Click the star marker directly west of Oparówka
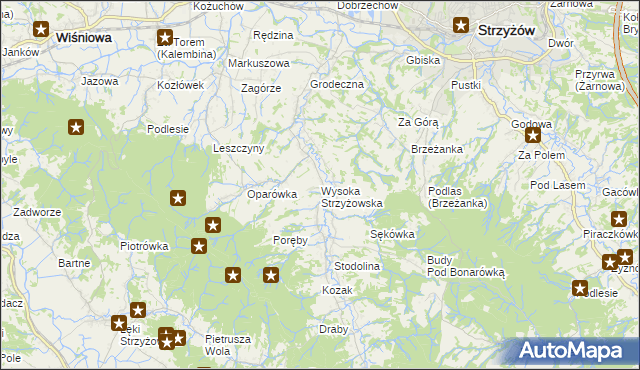 pyautogui.click(x=178, y=199)
